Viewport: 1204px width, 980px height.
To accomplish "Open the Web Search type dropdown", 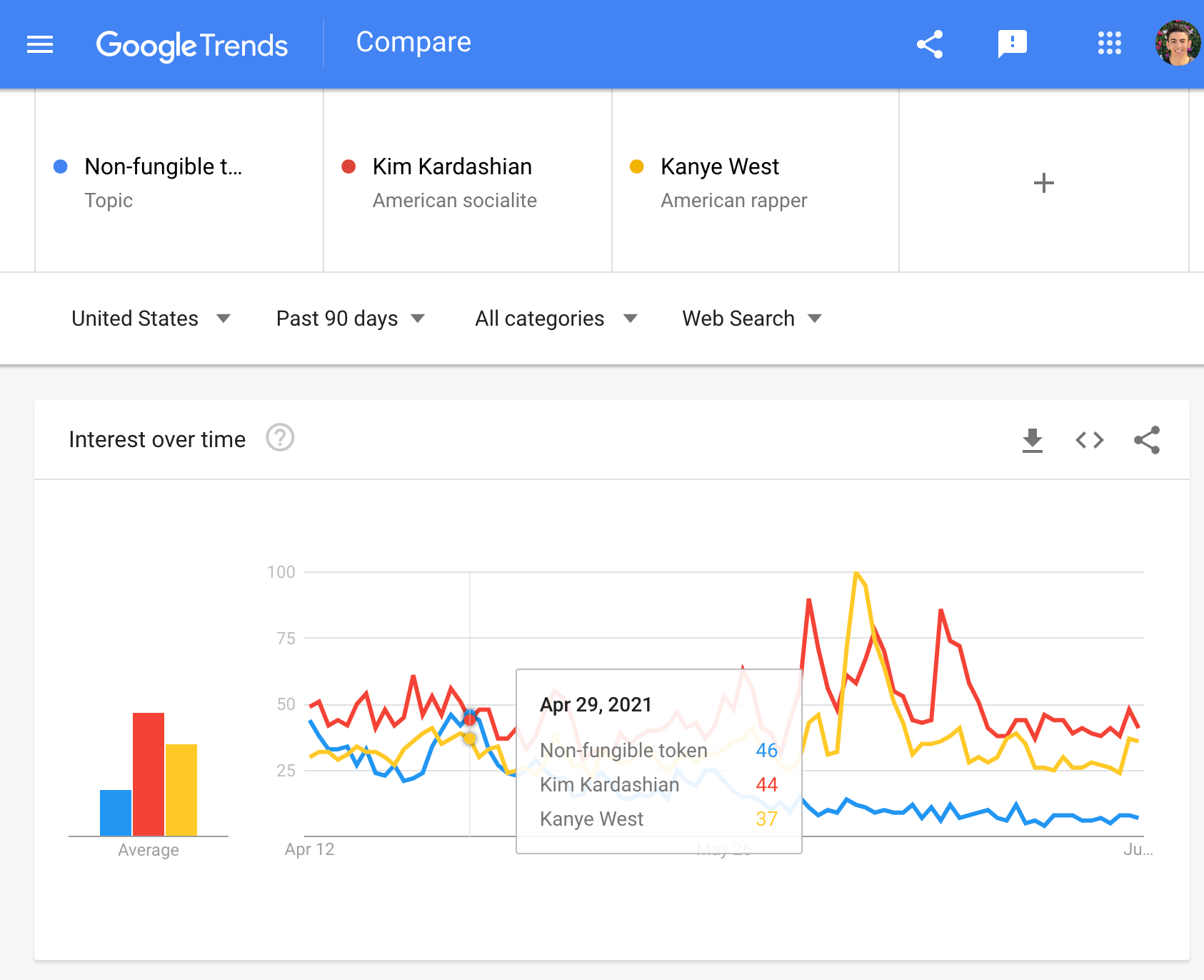I will [752, 319].
